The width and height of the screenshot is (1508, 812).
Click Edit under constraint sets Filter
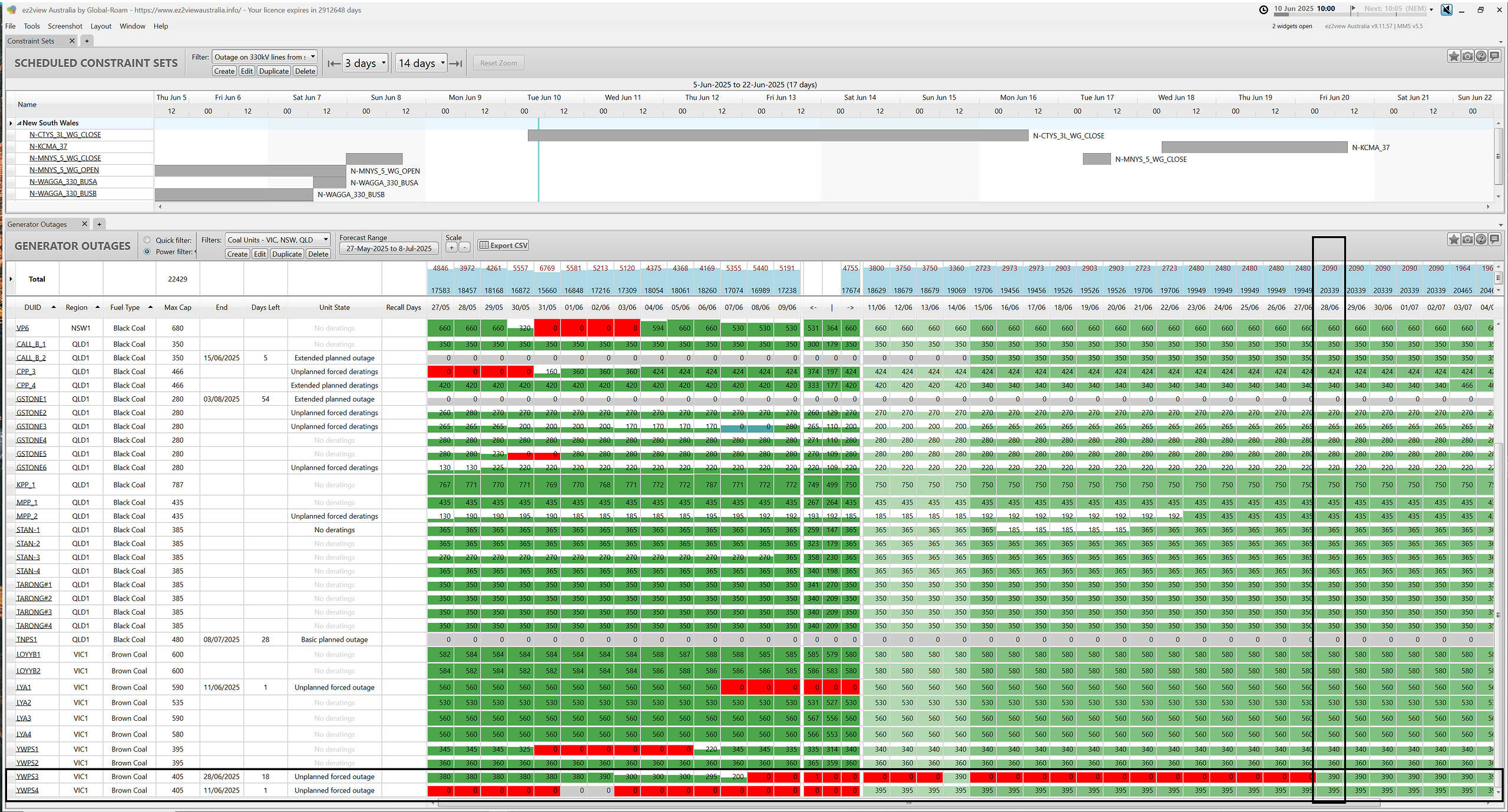[247, 71]
